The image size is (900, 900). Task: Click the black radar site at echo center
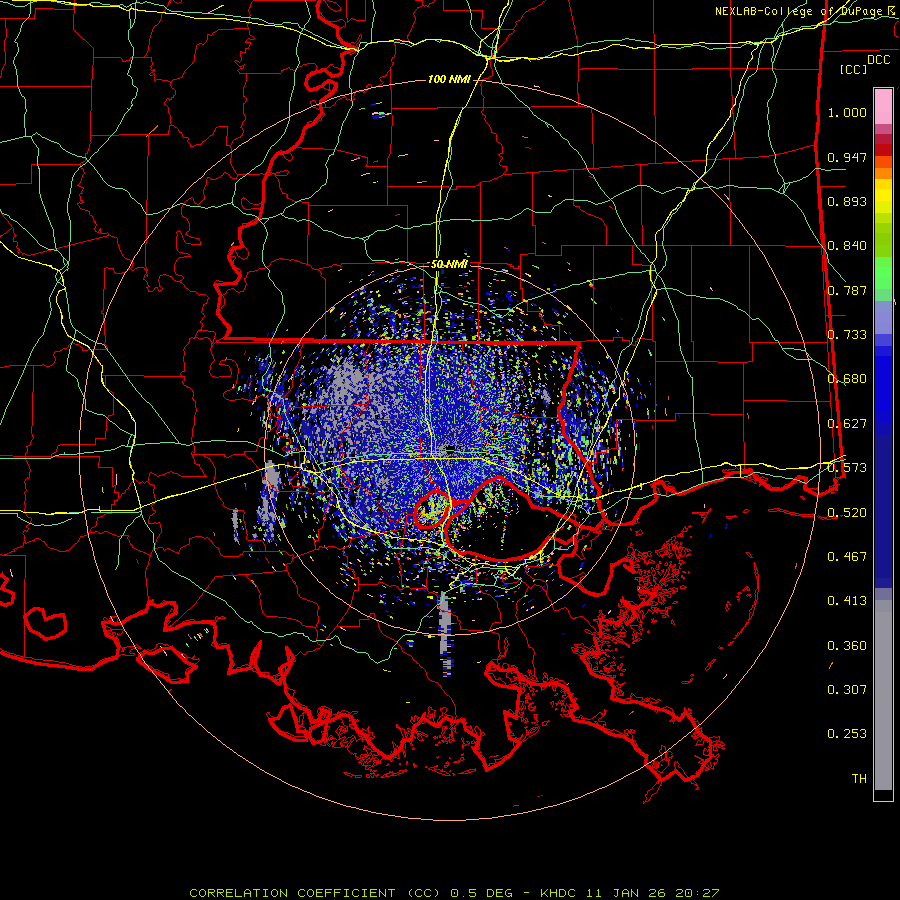[x=451, y=448]
